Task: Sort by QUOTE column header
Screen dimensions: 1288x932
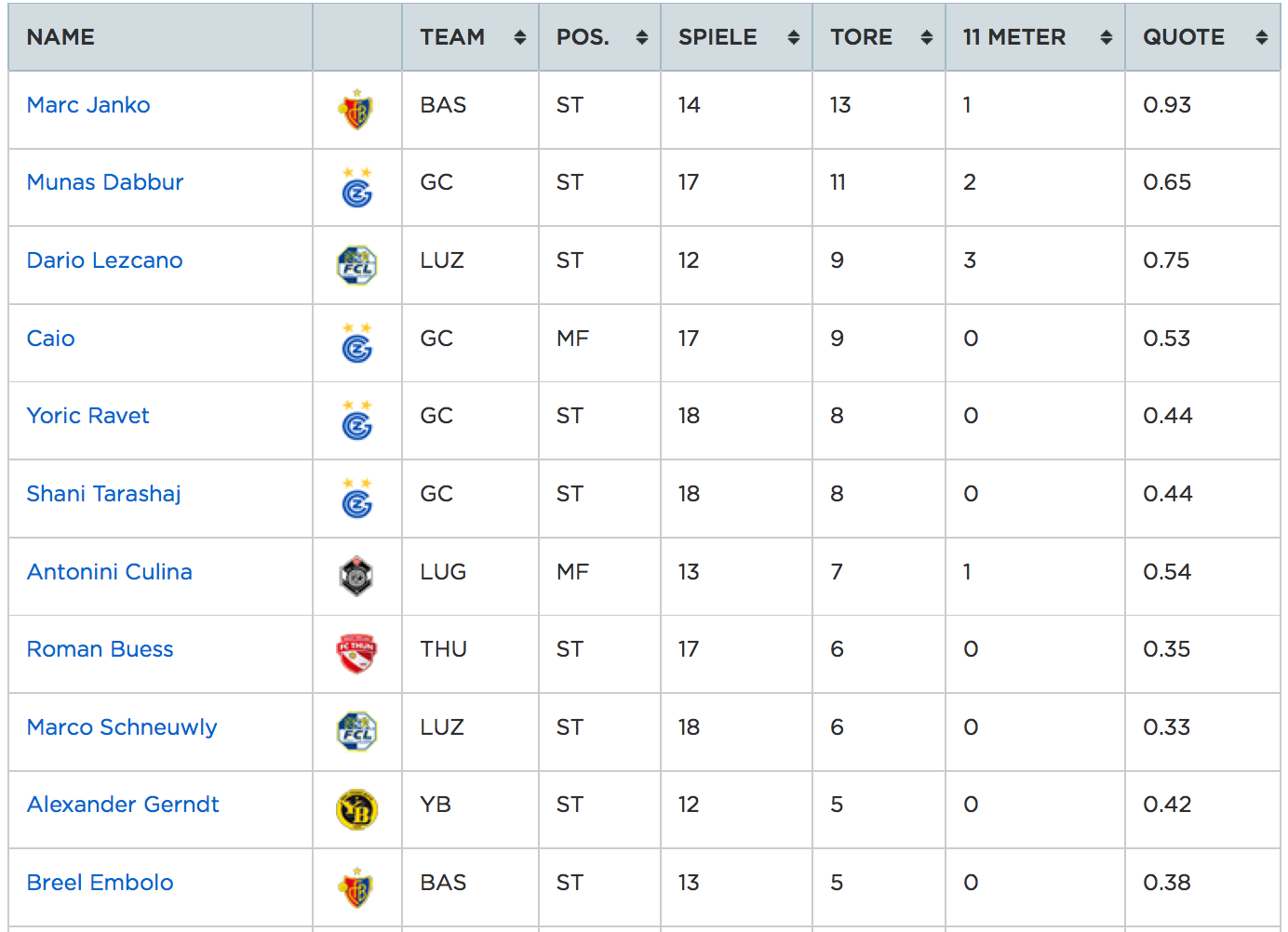Action: 1184,37
